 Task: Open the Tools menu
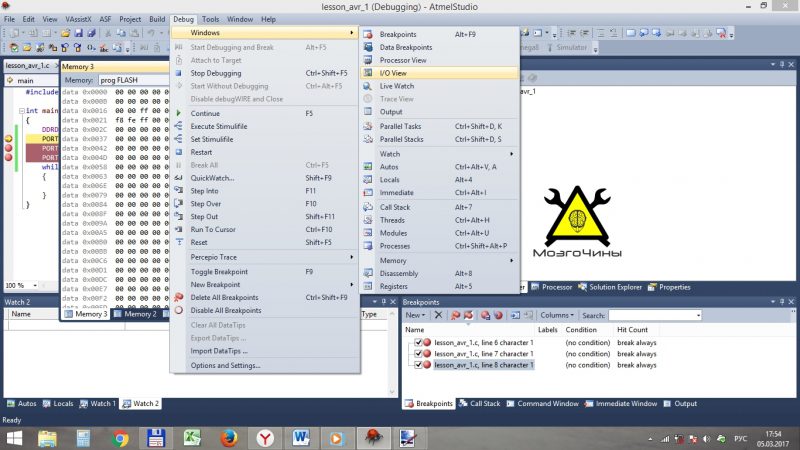tap(210, 19)
